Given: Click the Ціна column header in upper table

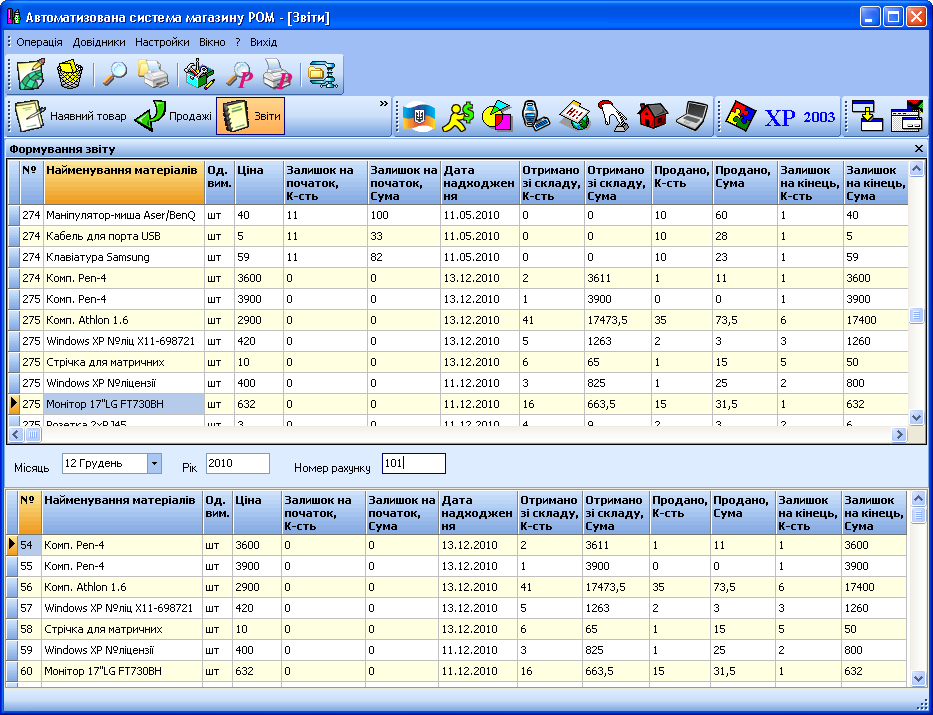Looking at the screenshot, I should (258, 183).
